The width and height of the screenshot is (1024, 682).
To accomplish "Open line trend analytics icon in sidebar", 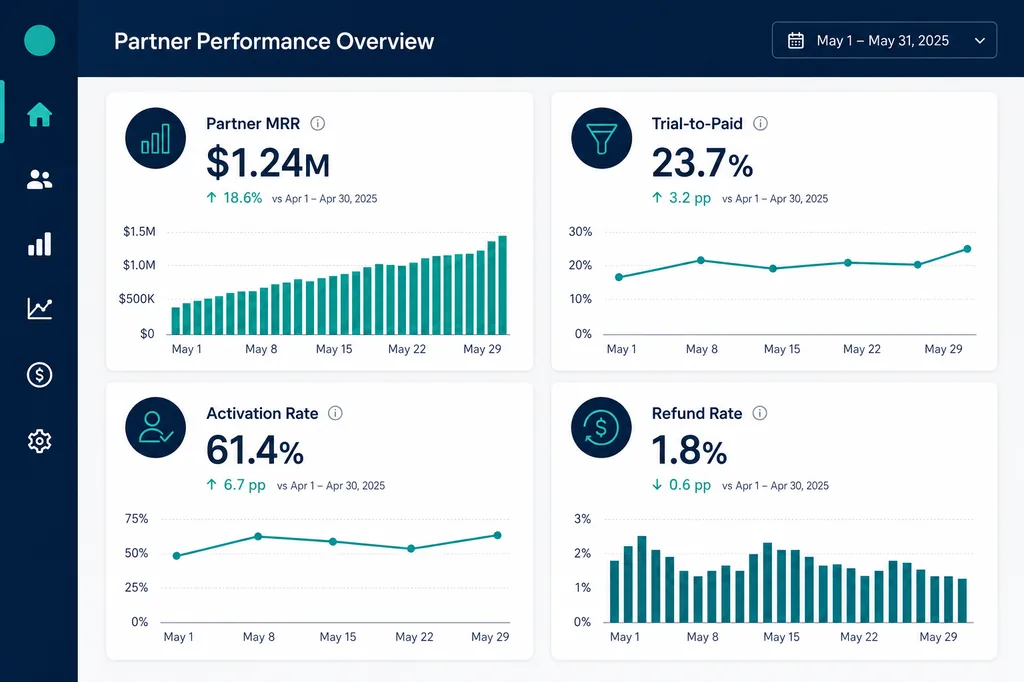I will pyautogui.click(x=39, y=308).
